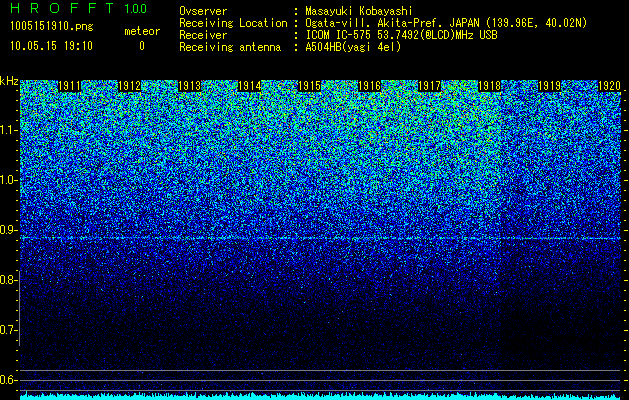The width and height of the screenshot is (629, 400).
Task: Select observer name Masayuki Kobayashi
Action: tap(359, 11)
